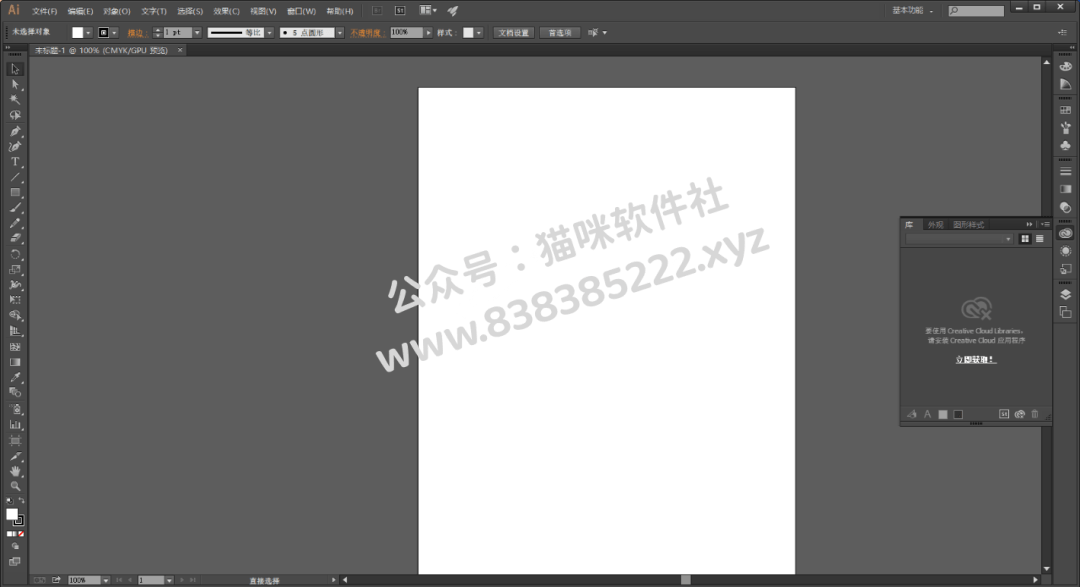The height and width of the screenshot is (587, 1080).
Task: Select the Hand tool
Action: tap(15, 471)
